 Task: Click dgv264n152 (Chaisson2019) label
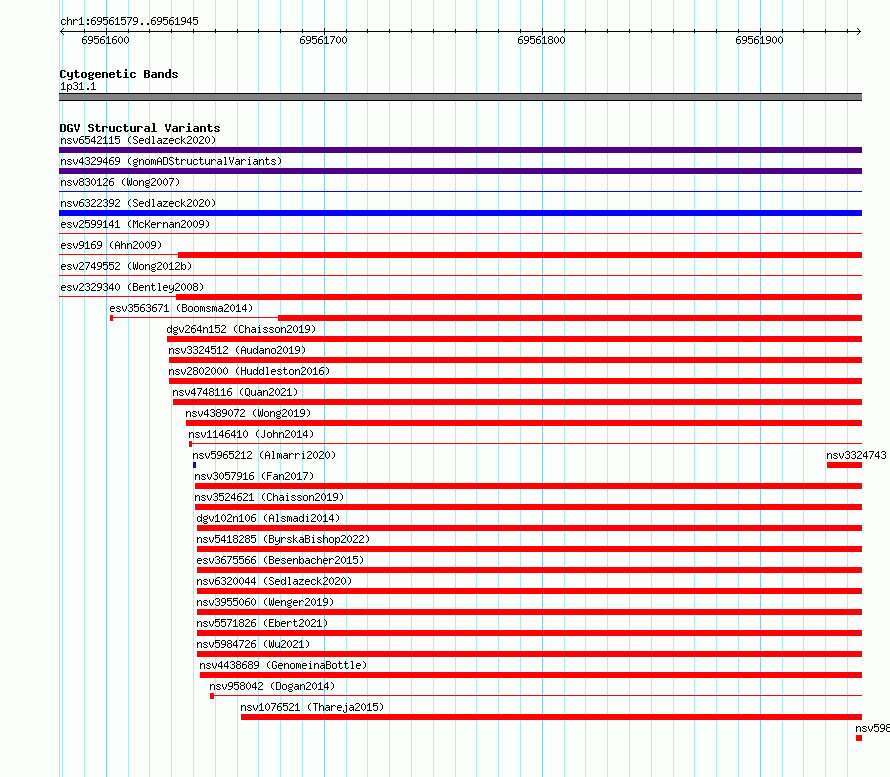click(x=241, y=329)
